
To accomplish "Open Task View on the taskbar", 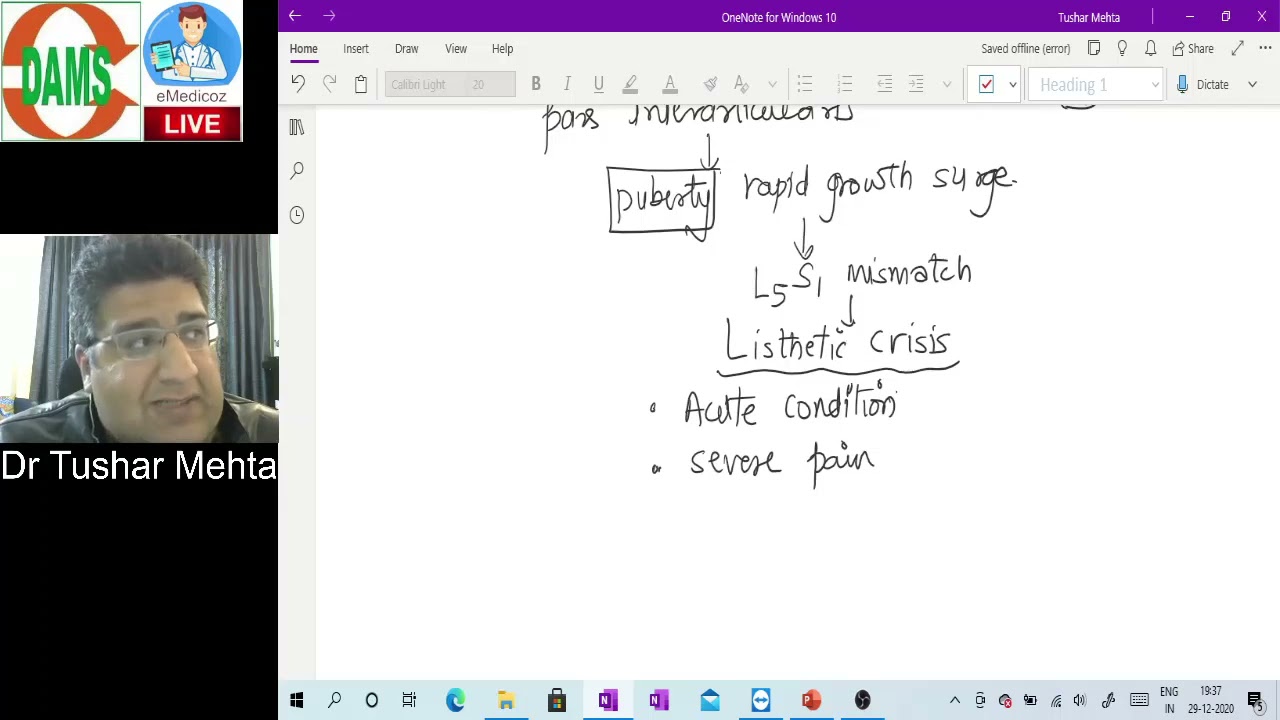I will pyautogui.click(x=409, y=701).
